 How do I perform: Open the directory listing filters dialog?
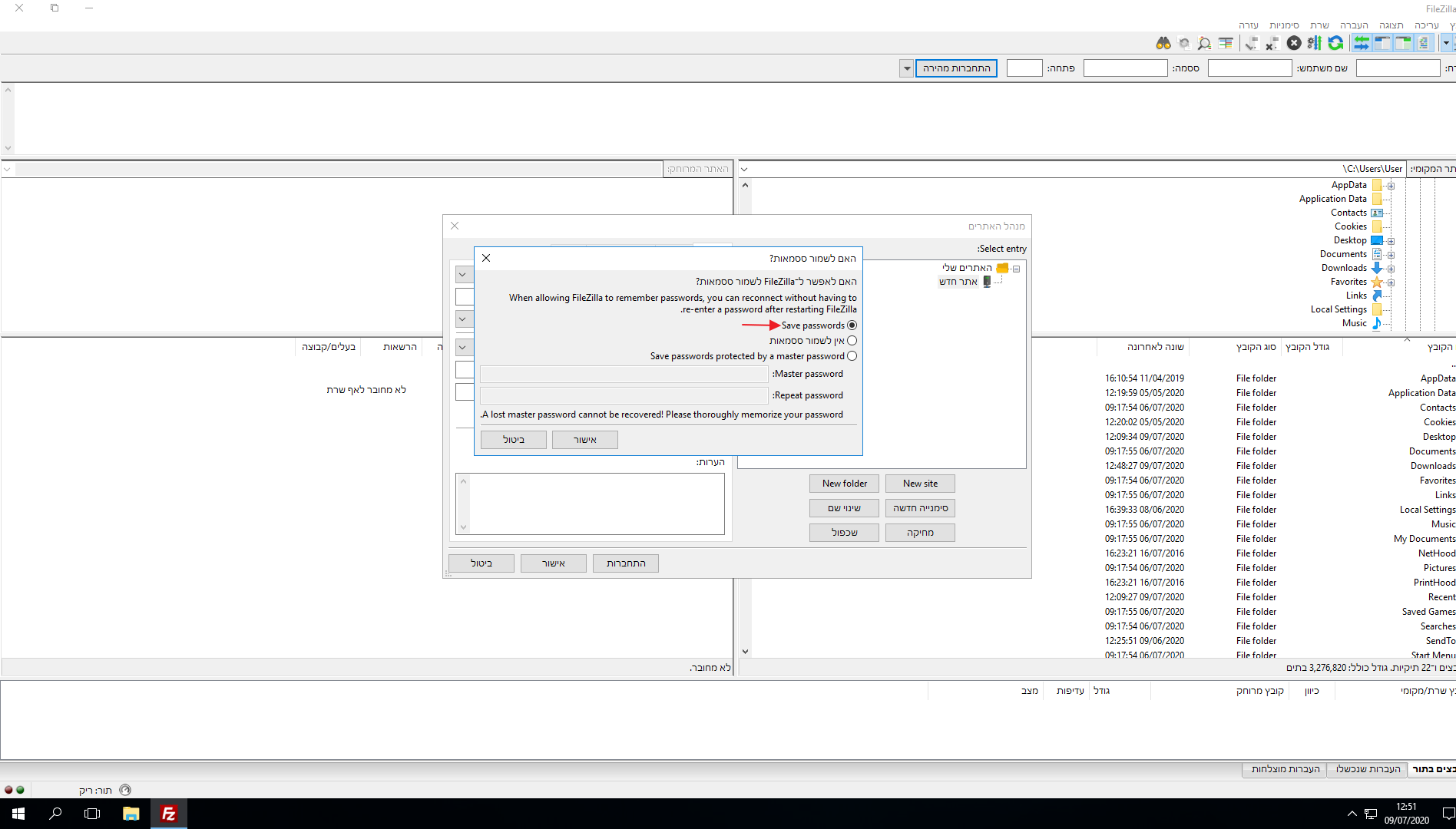click(x=1225, y=43)
